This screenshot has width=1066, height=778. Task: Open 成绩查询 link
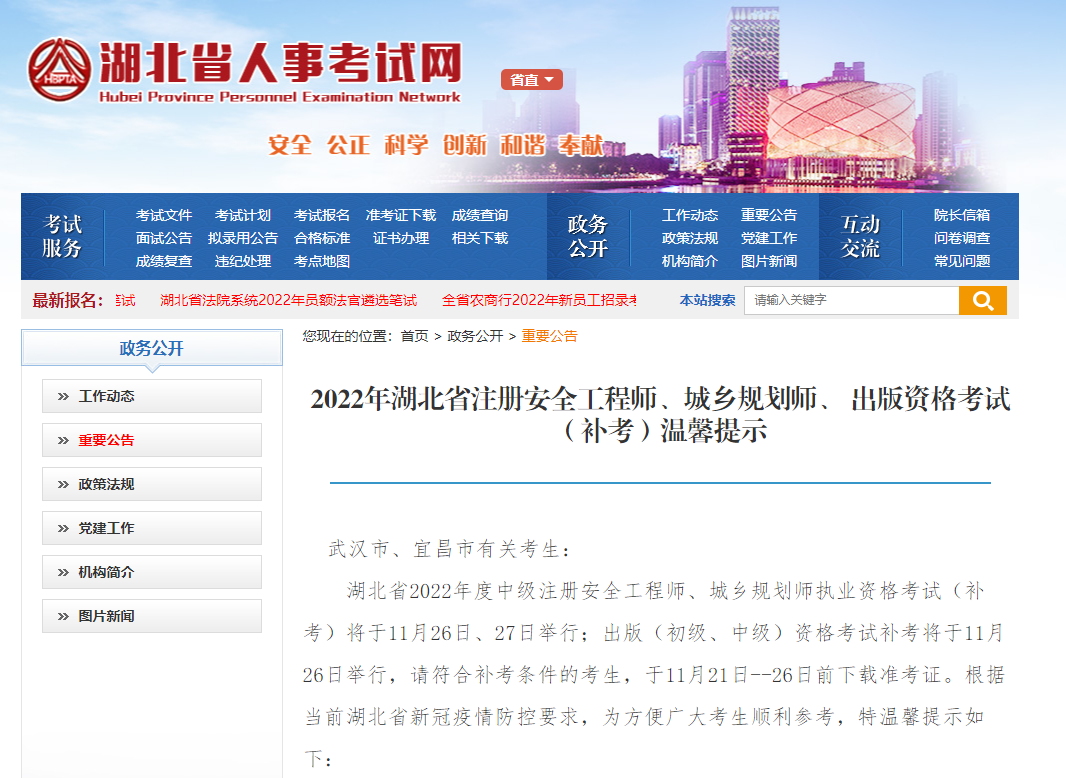[x=480, y=215]
